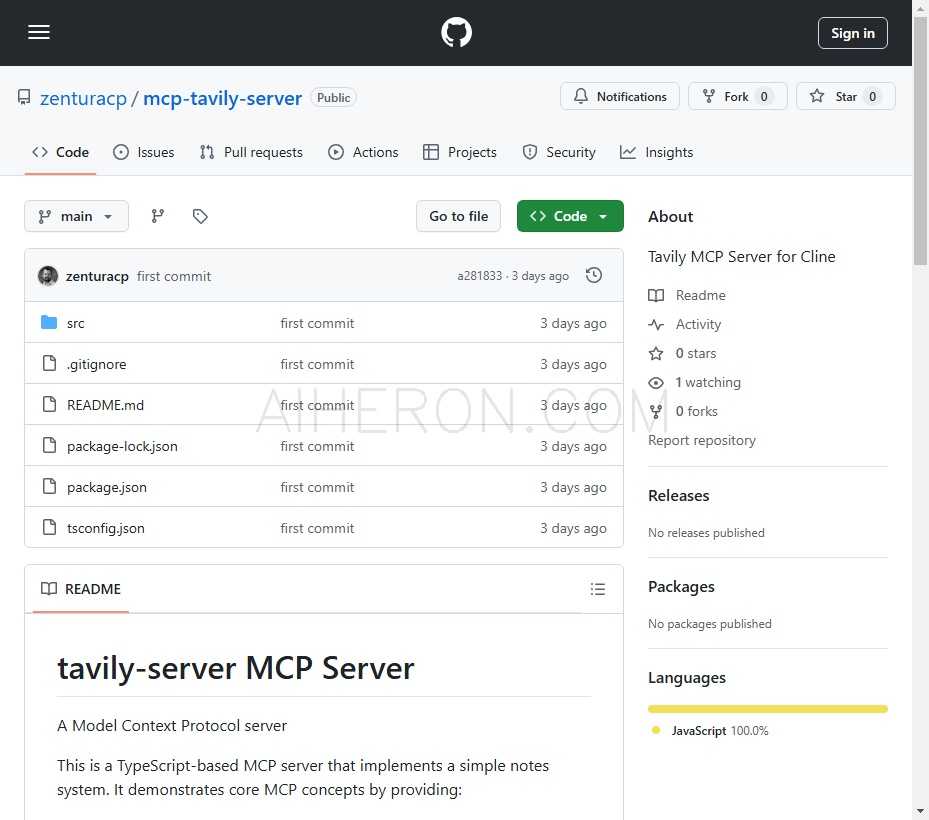View commit history via the clock icon
Viewport: 929px width, 820px height.
pyautogui.click(x=594, y=275)
